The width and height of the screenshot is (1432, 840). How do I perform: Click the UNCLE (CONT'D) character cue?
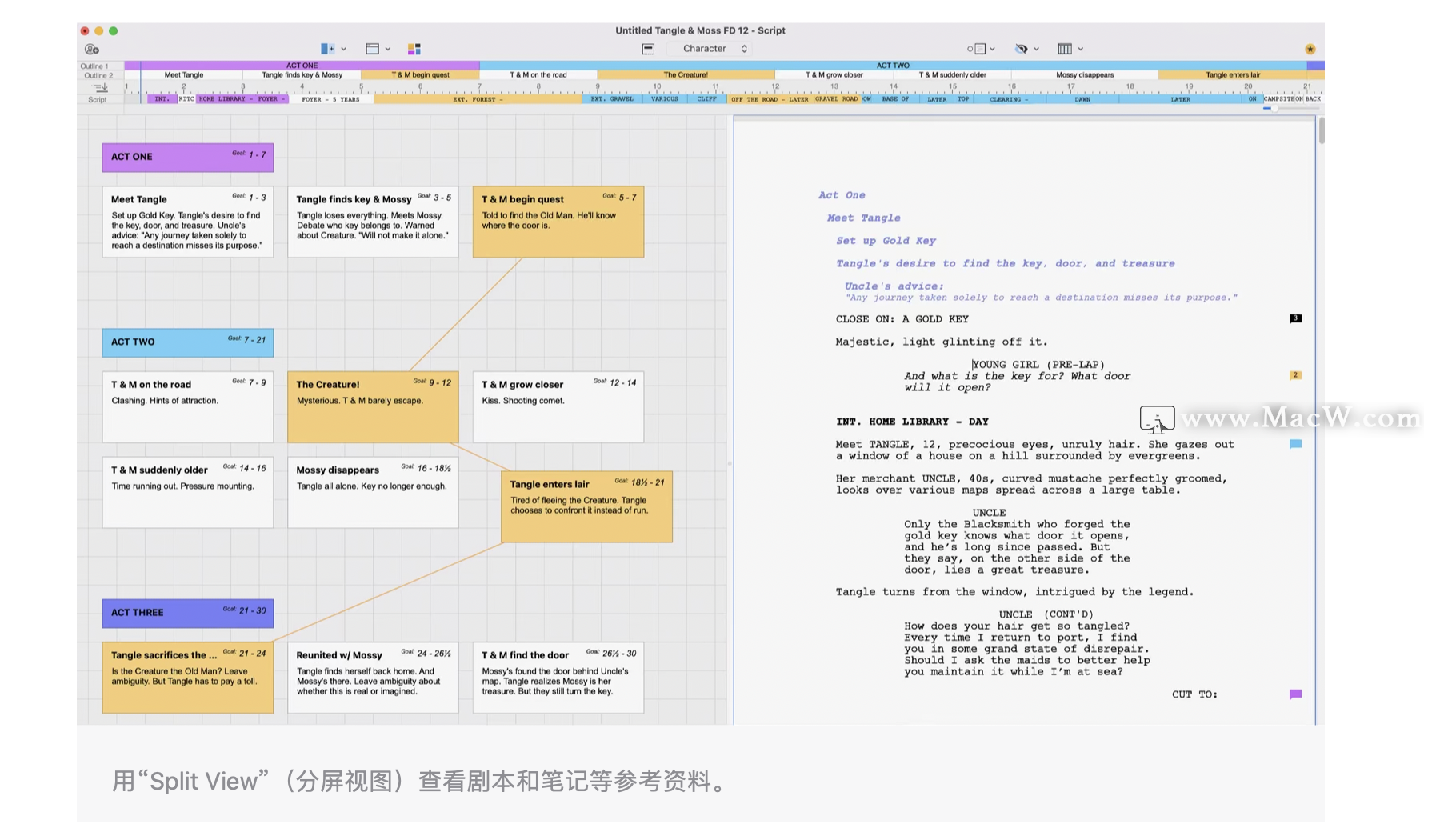point(1046,615)
